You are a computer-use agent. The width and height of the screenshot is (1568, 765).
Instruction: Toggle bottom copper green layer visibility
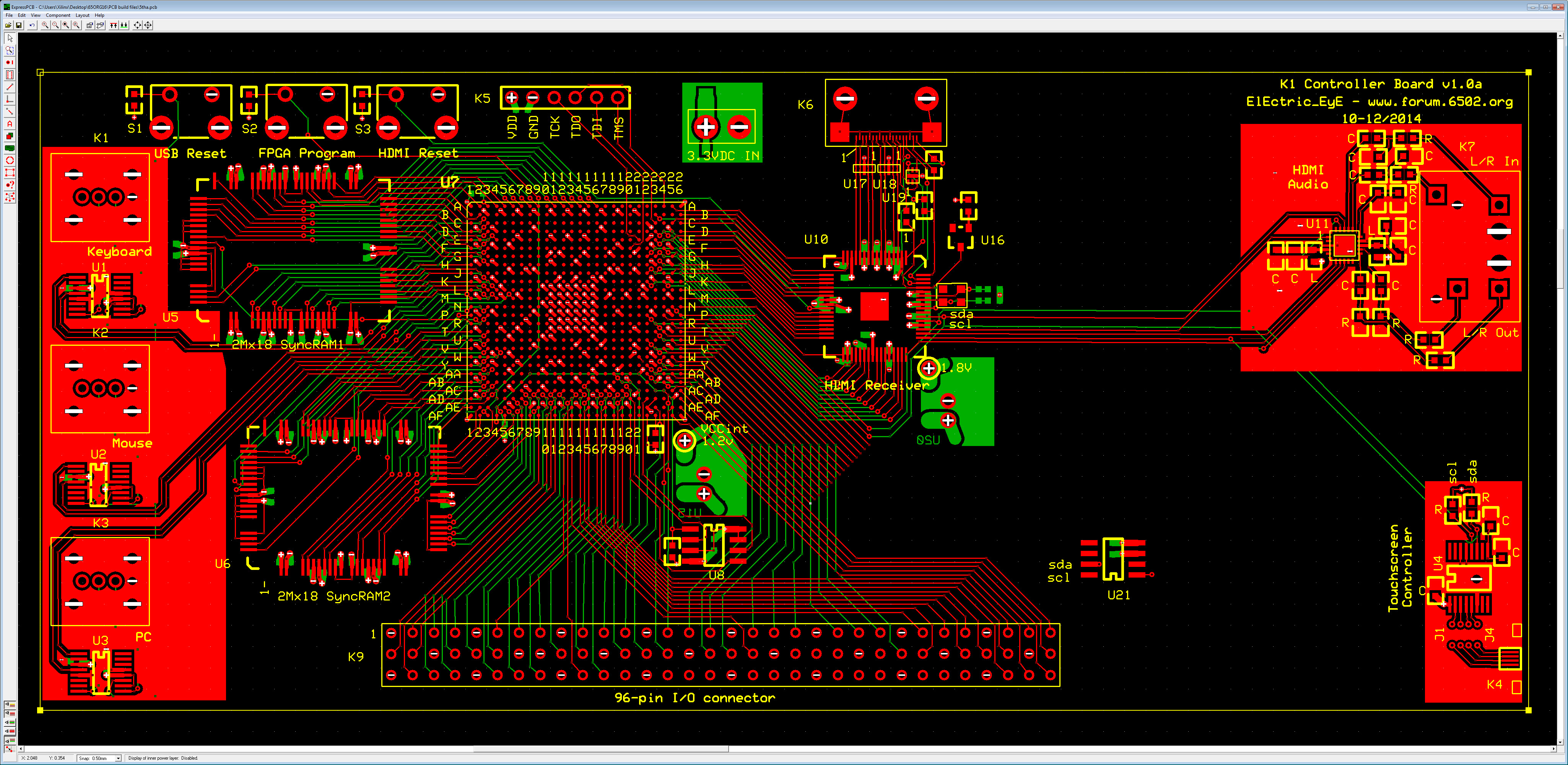(x=10, y=741)
